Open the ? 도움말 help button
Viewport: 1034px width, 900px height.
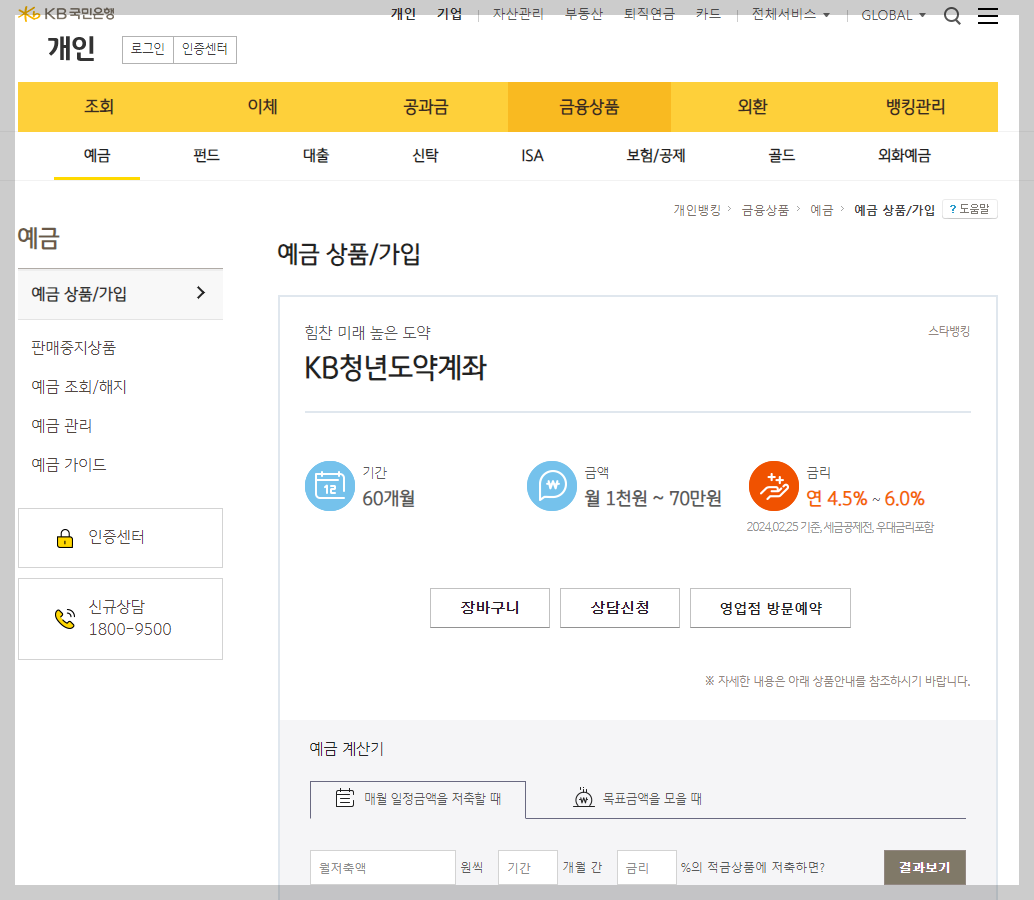(x=969, y=209)
